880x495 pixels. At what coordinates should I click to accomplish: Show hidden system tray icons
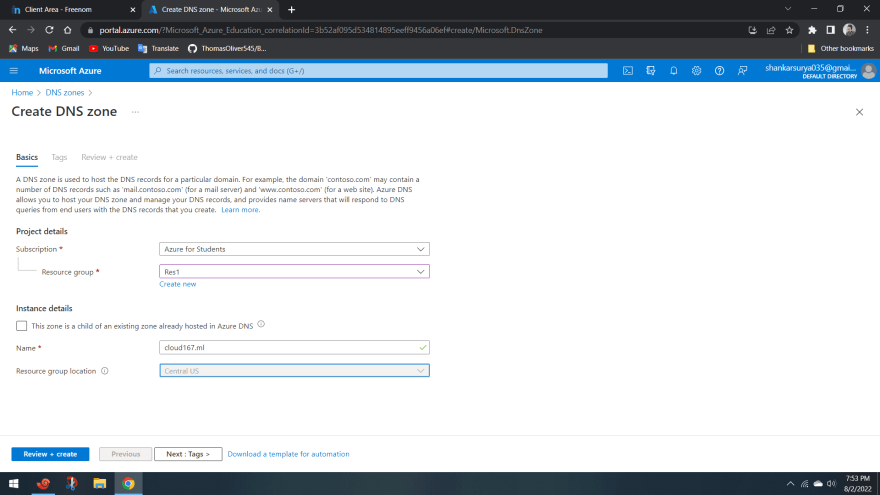790,483
